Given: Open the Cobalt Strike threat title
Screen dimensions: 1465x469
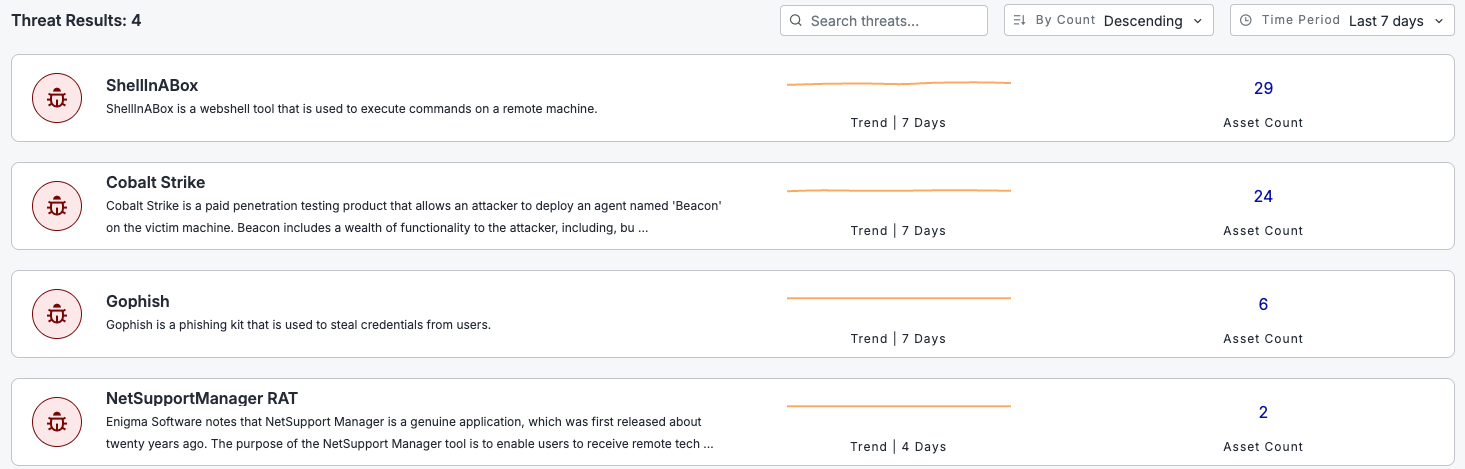Looking at the screenshot, I should (156, 183).
